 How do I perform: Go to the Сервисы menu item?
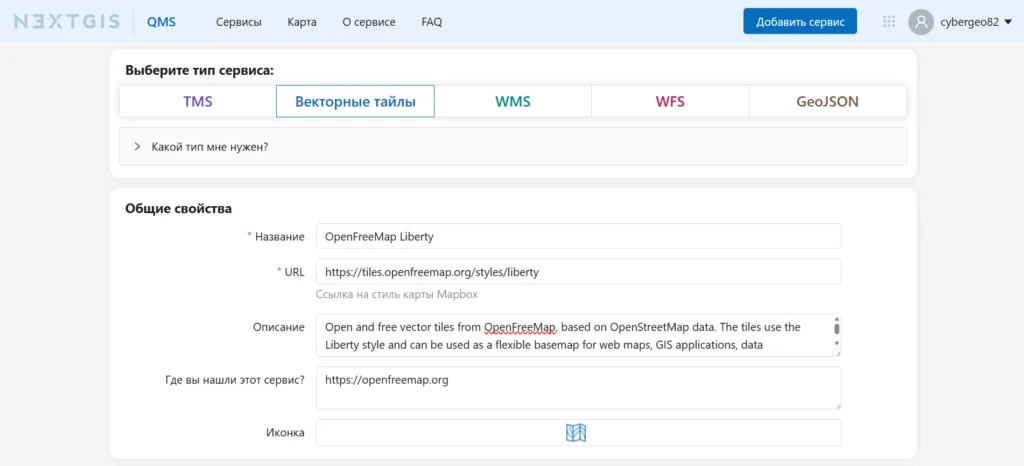click(x=238, y=22)
